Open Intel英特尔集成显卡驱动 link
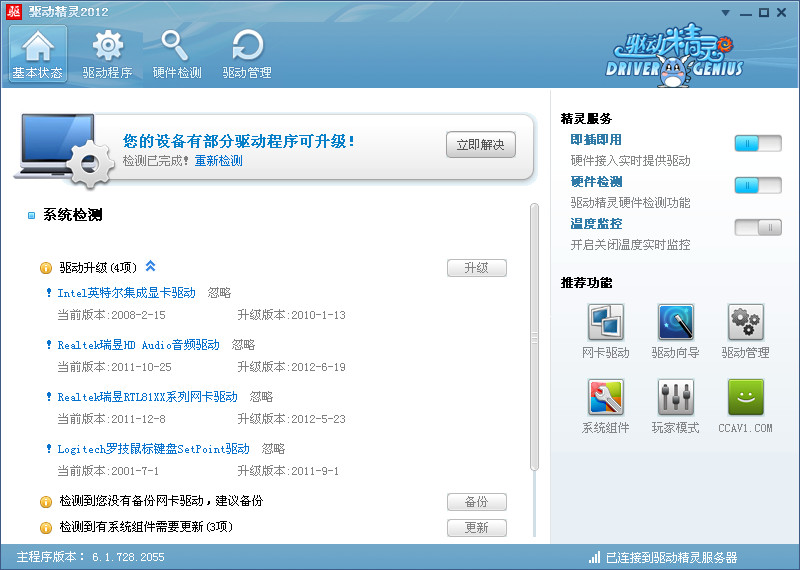 coord(127,293)
